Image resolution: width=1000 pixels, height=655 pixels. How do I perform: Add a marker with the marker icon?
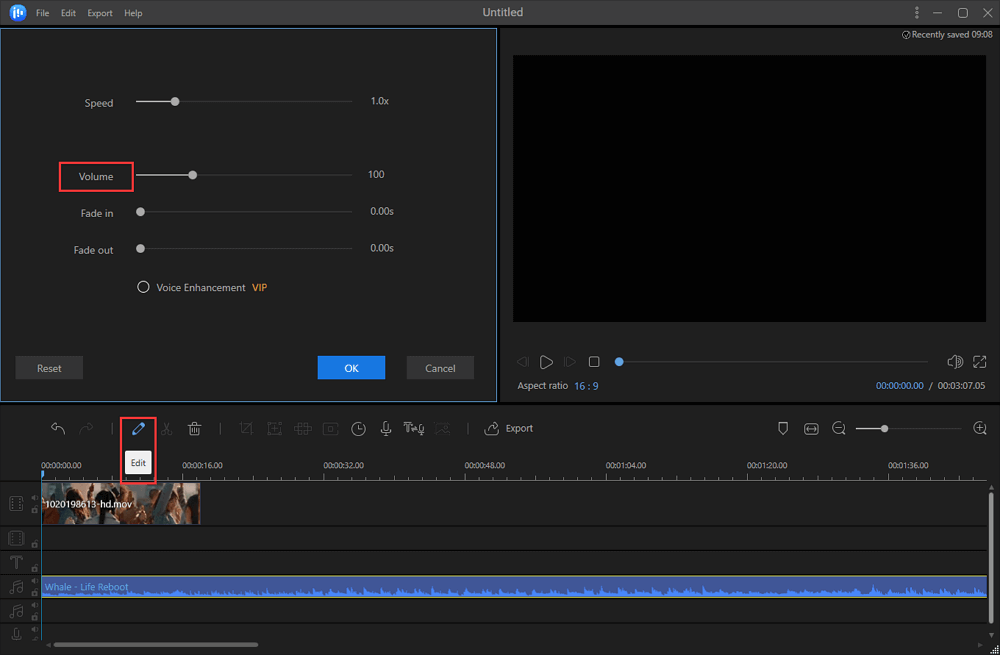[783, 428]
